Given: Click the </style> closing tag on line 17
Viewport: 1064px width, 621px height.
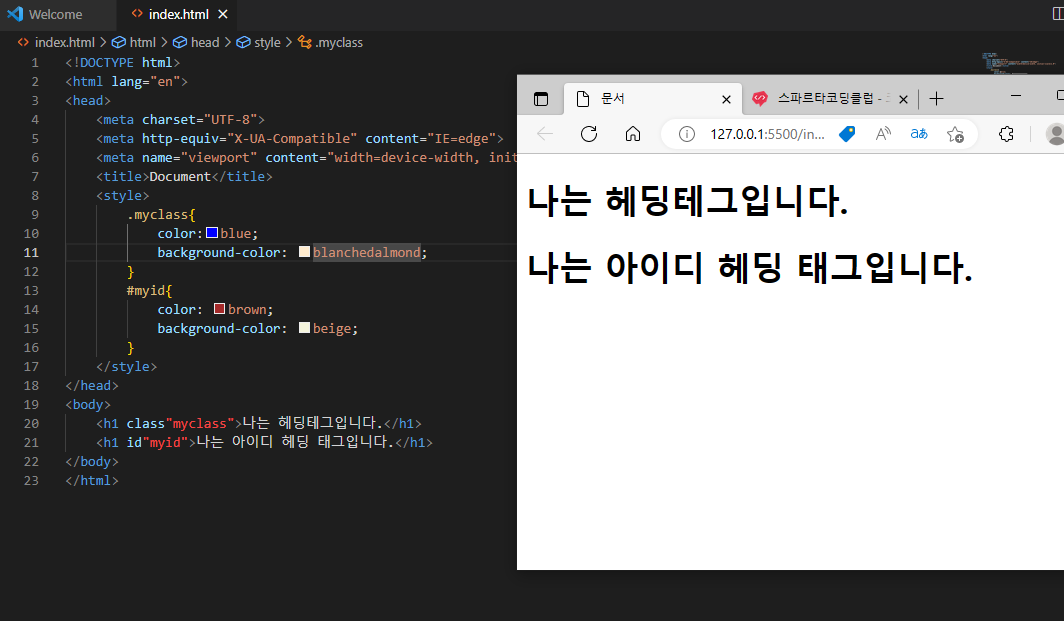Looking at the screenshot, I should click(126, 366).
